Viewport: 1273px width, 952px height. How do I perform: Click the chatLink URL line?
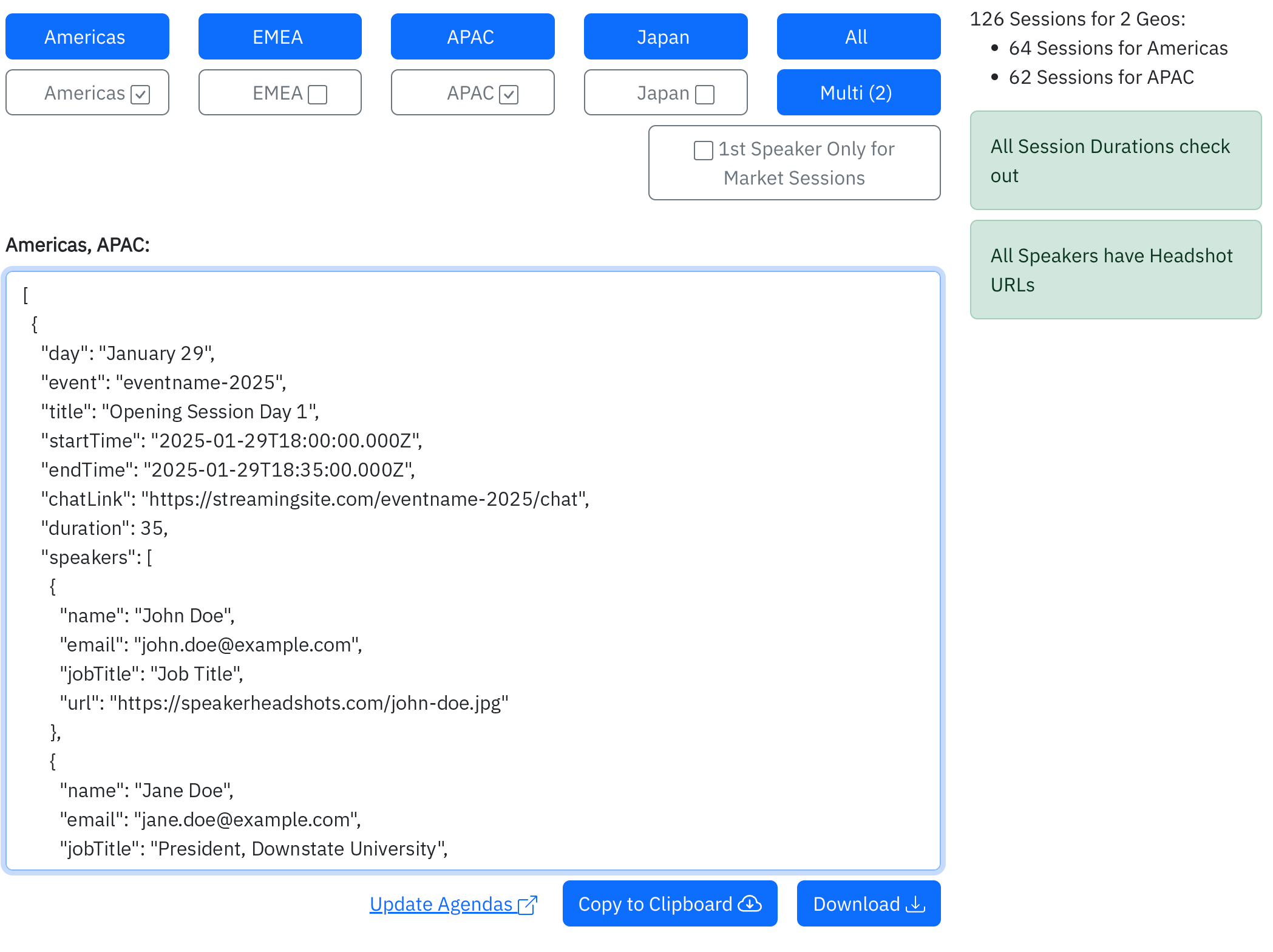click(x=316, y=499)
